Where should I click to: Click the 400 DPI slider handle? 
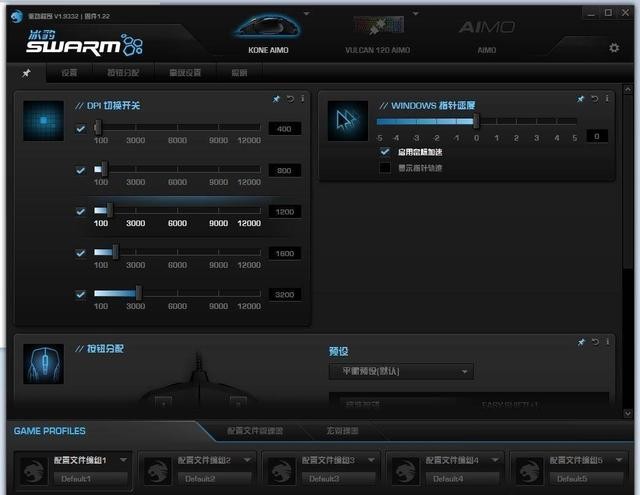(98, 128)
